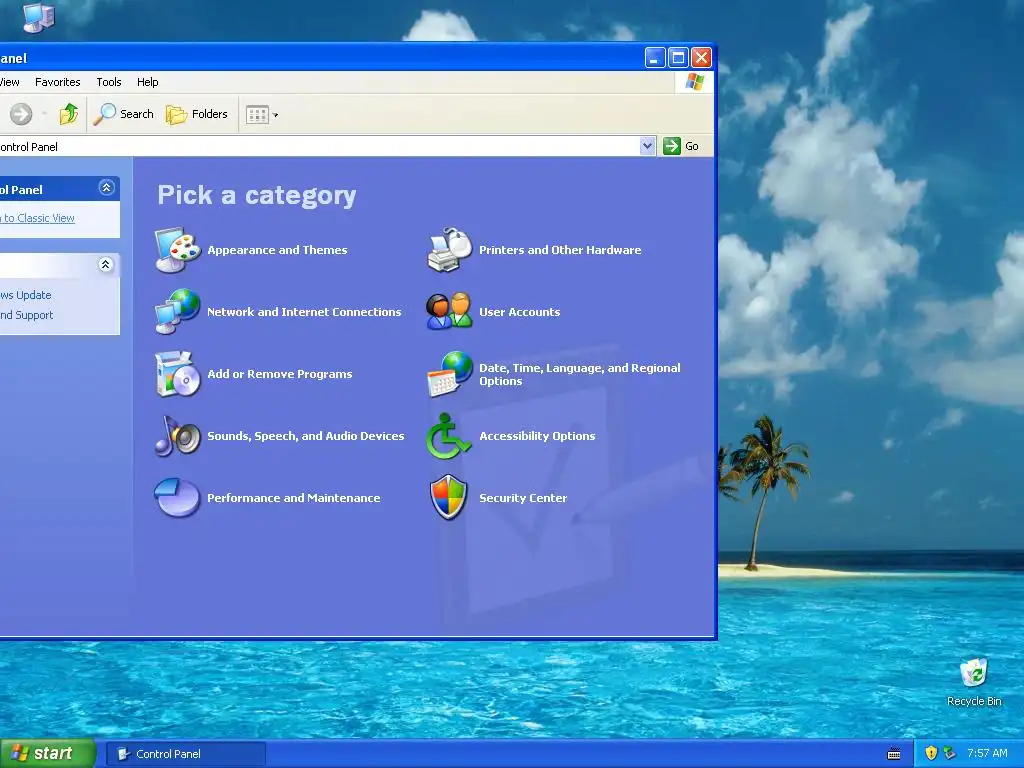Click the network connection tray icon
The image size is (1024, 768).
pyautogui.click(x=950, y=754)
